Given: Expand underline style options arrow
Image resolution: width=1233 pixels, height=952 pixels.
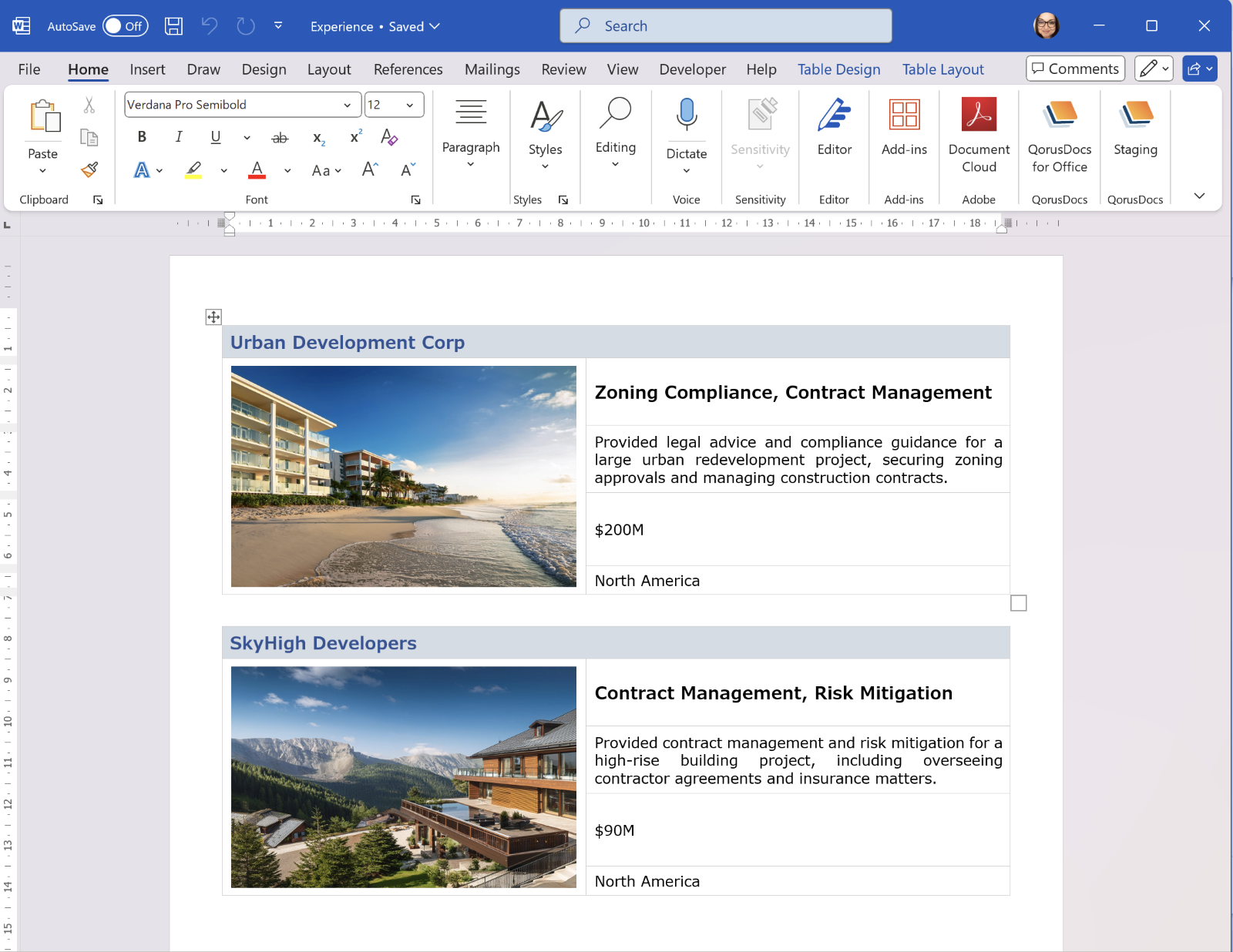Looking at the screenshot, I should (247, 138).
